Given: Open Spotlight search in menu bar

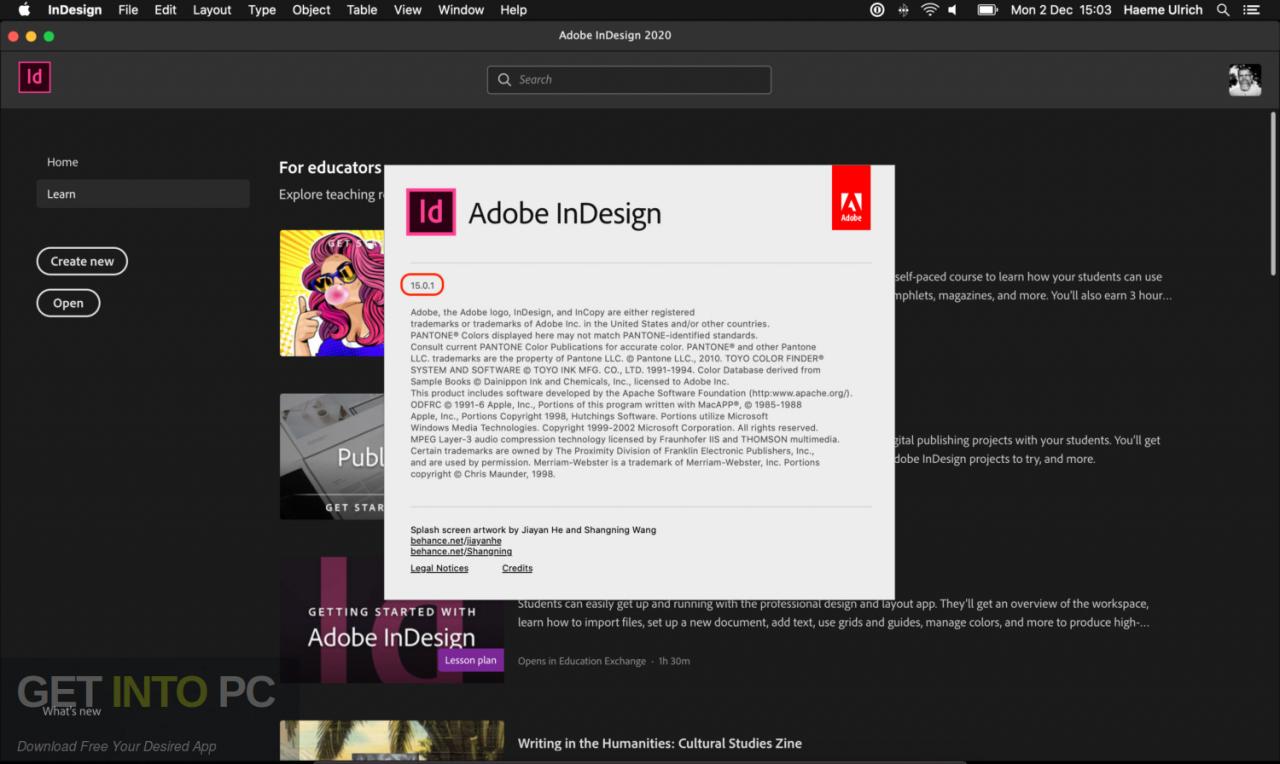Looking at the screenshot, I should tap(1223, 10).
